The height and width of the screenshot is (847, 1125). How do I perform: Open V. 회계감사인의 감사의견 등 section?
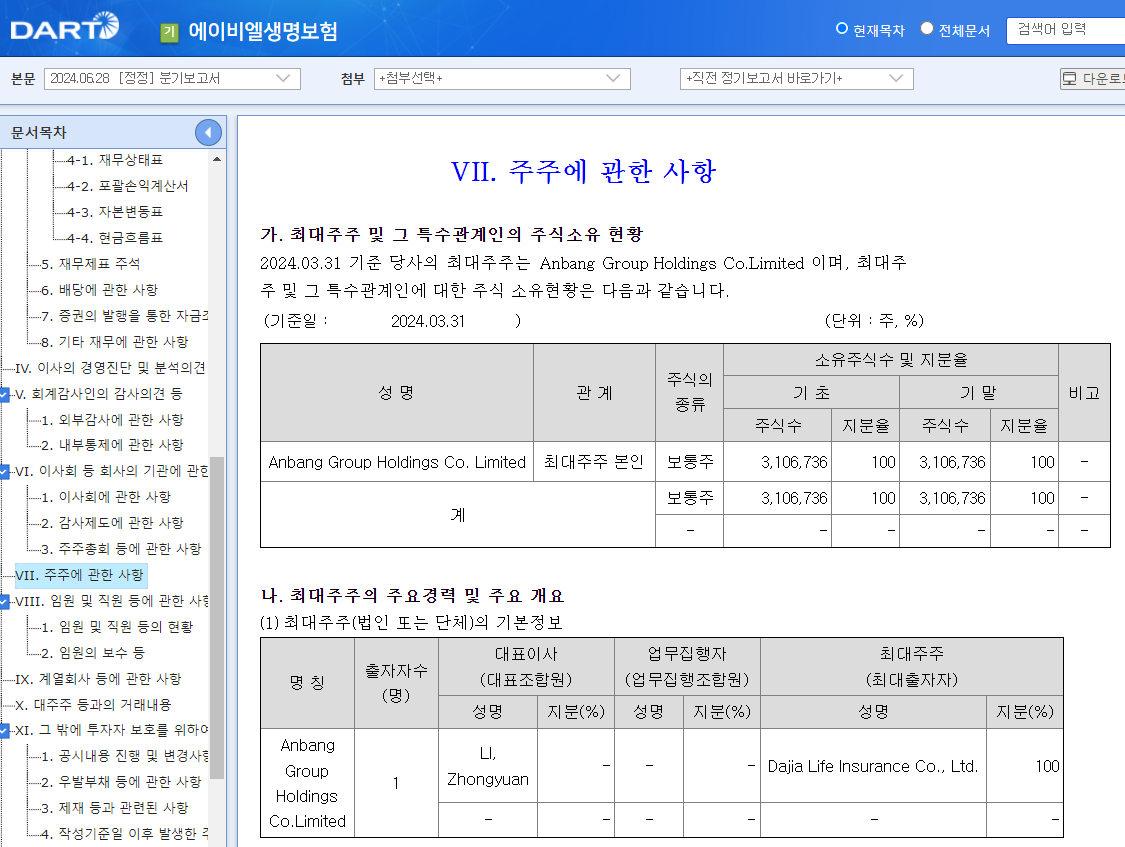(x=98, y=394)
